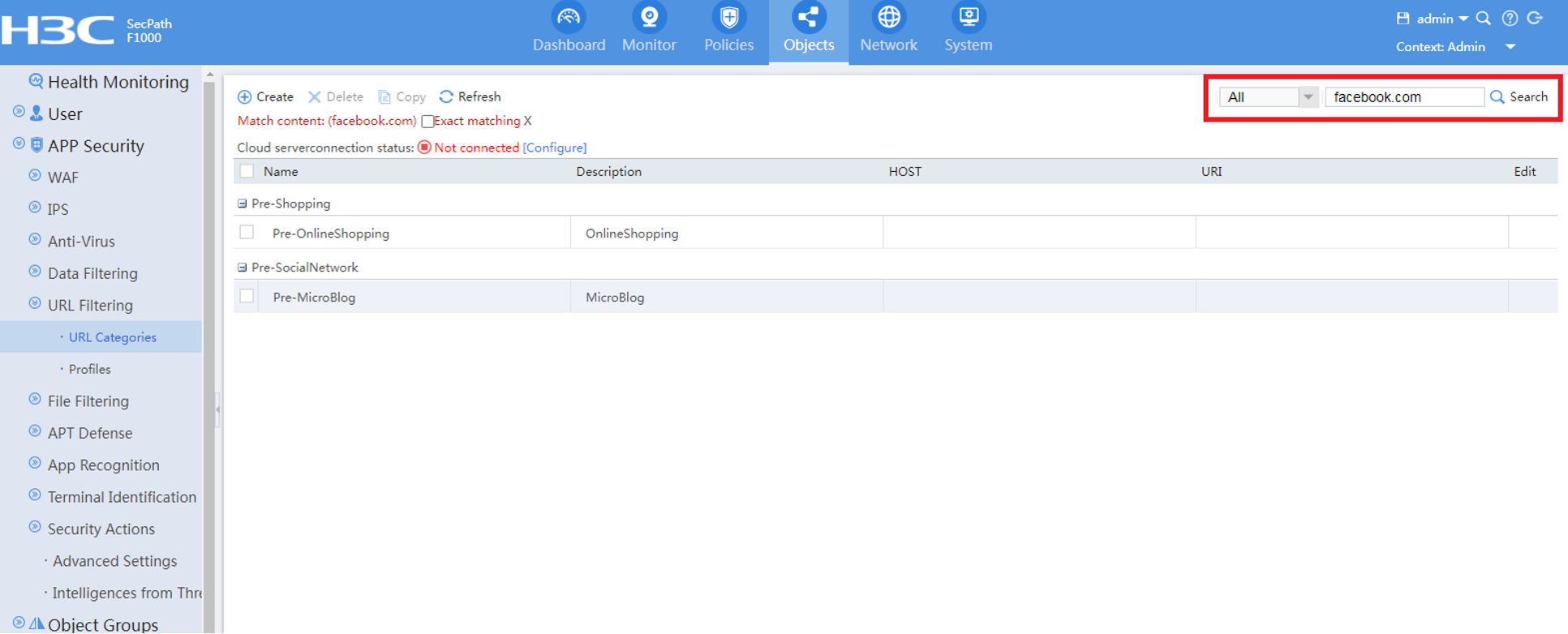Click the H3C SecPath logo
Viewport: 1568px width, 634px height.
[87, 31]
